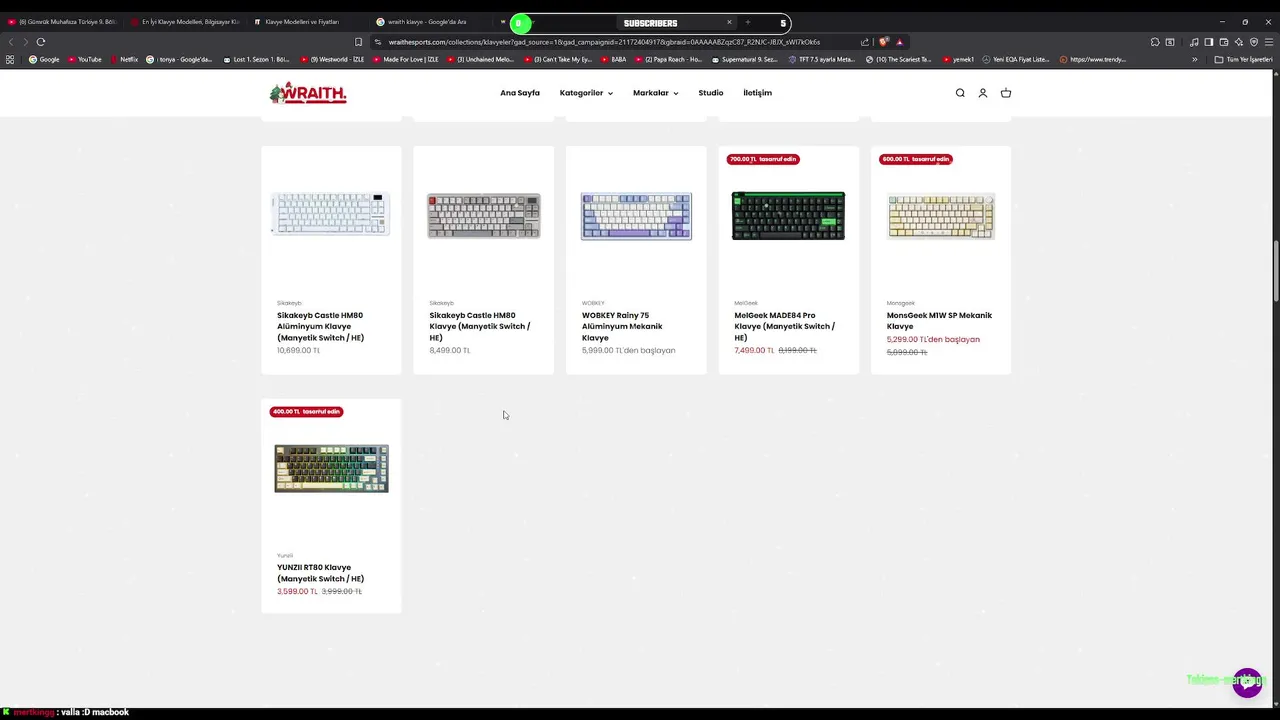Open TFT 7.5 ayarla Meta bookmark

822,60
